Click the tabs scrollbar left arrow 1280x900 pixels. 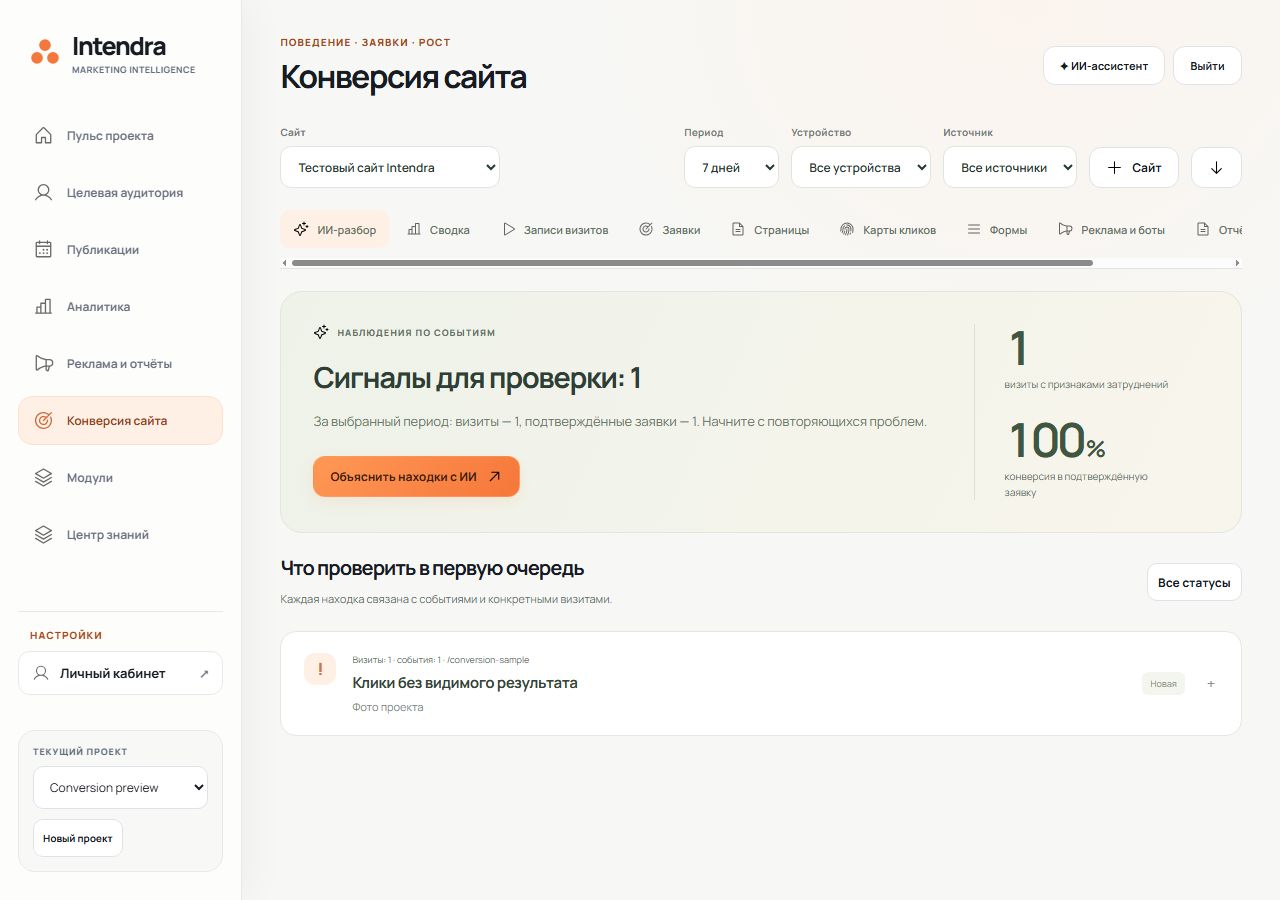point(285,263)
